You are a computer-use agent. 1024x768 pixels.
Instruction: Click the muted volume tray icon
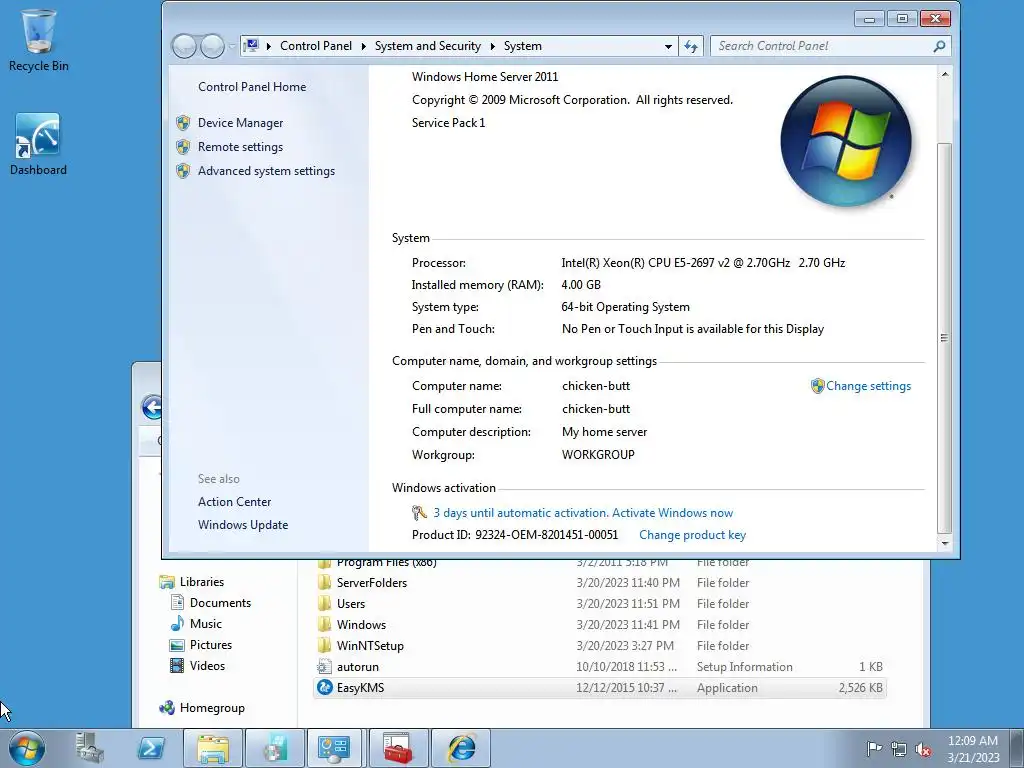point(923,749)
